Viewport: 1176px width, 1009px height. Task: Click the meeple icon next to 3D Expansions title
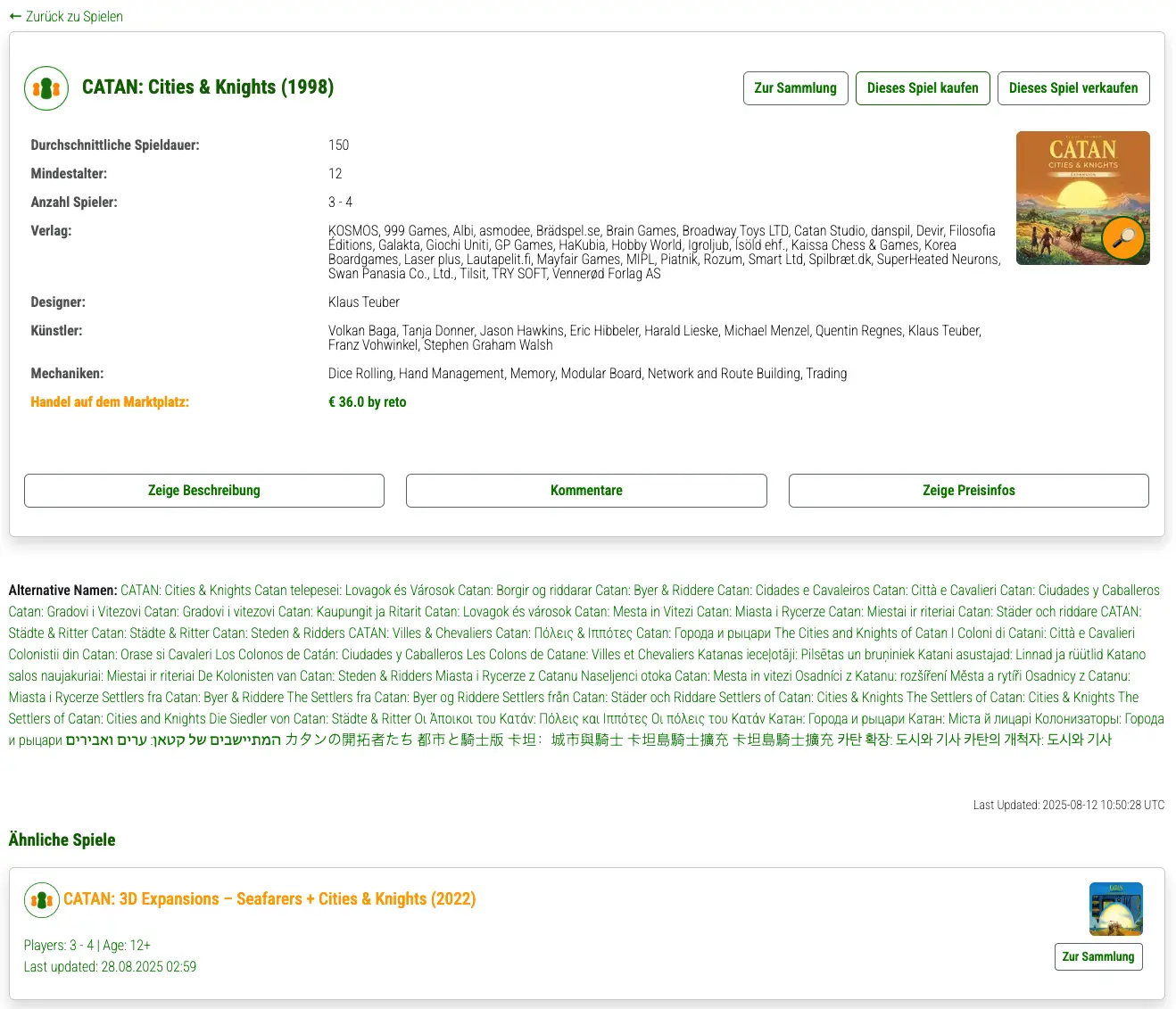point(42,900)
